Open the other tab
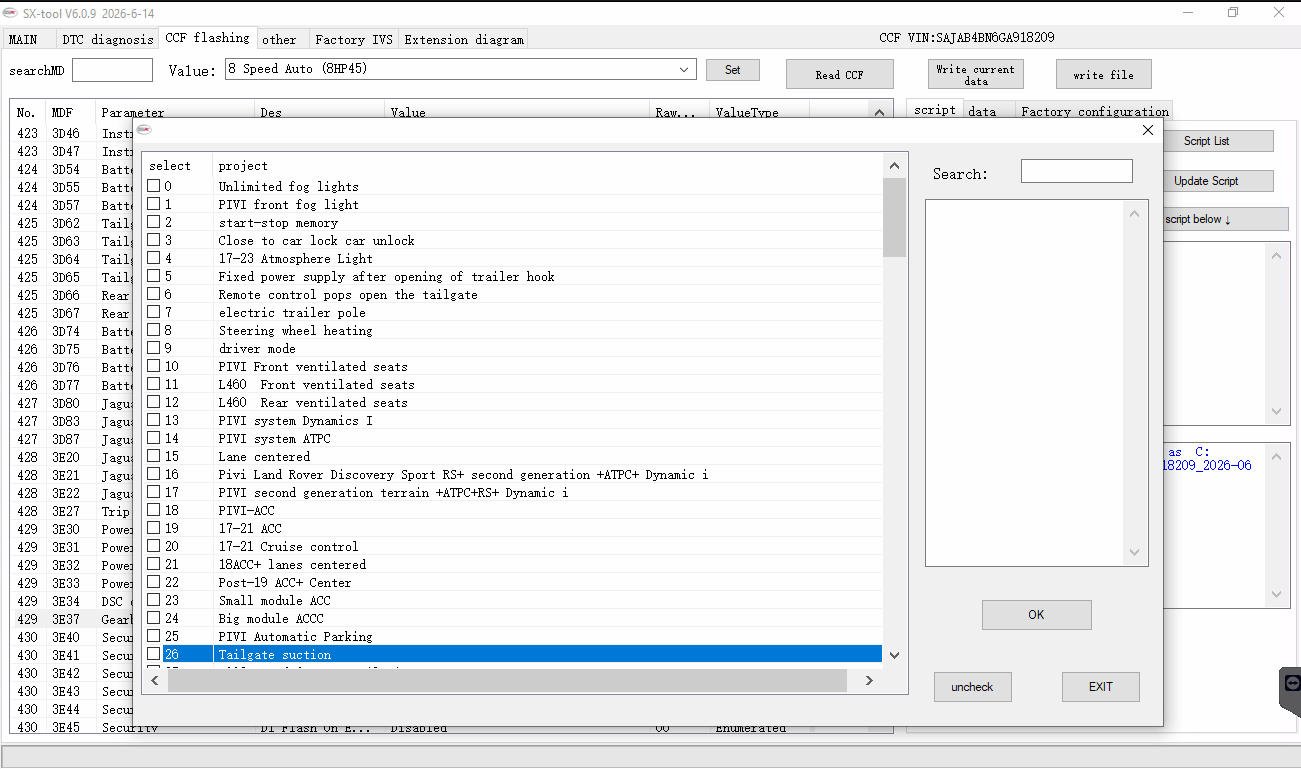Screen dimensions: 1301x769 click(x=279, y=39)
